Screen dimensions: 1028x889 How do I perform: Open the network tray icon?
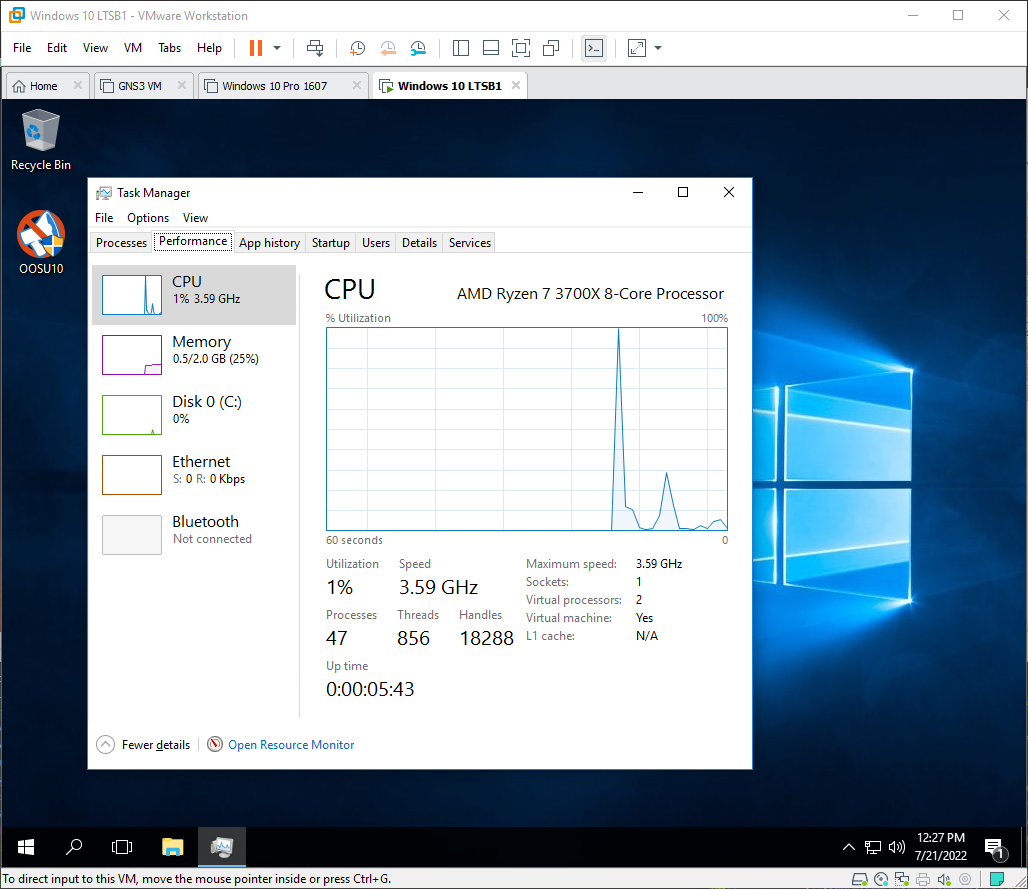[873, 847]
